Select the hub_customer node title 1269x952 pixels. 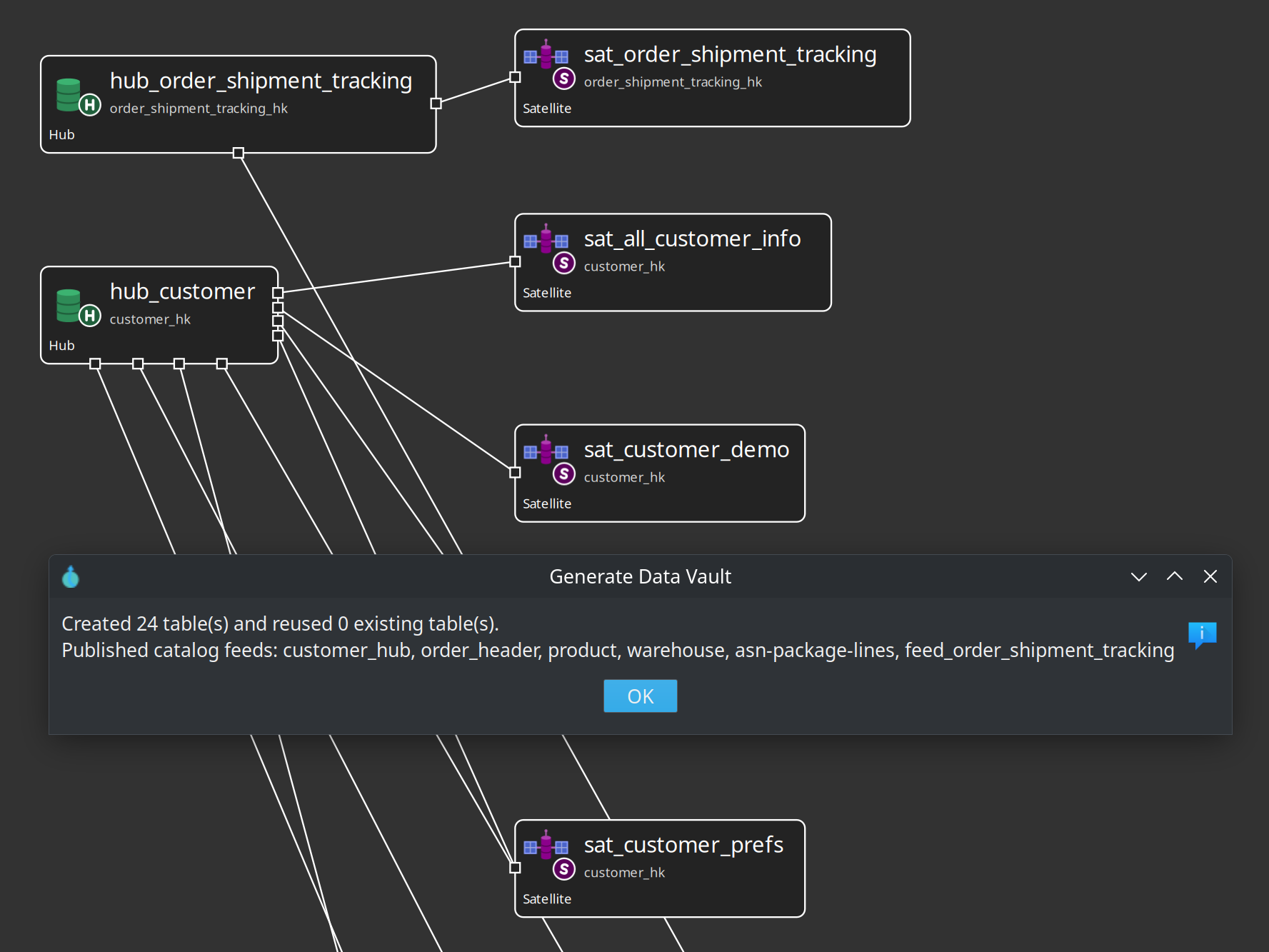point(182,291)
